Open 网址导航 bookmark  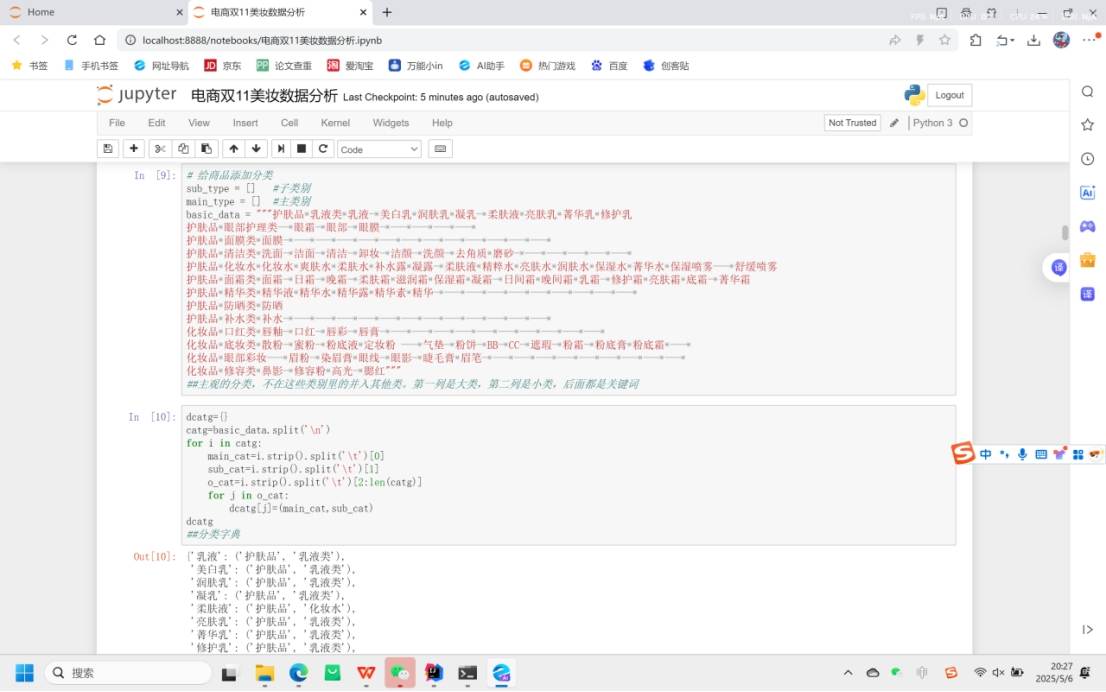[x=162, y=66]
